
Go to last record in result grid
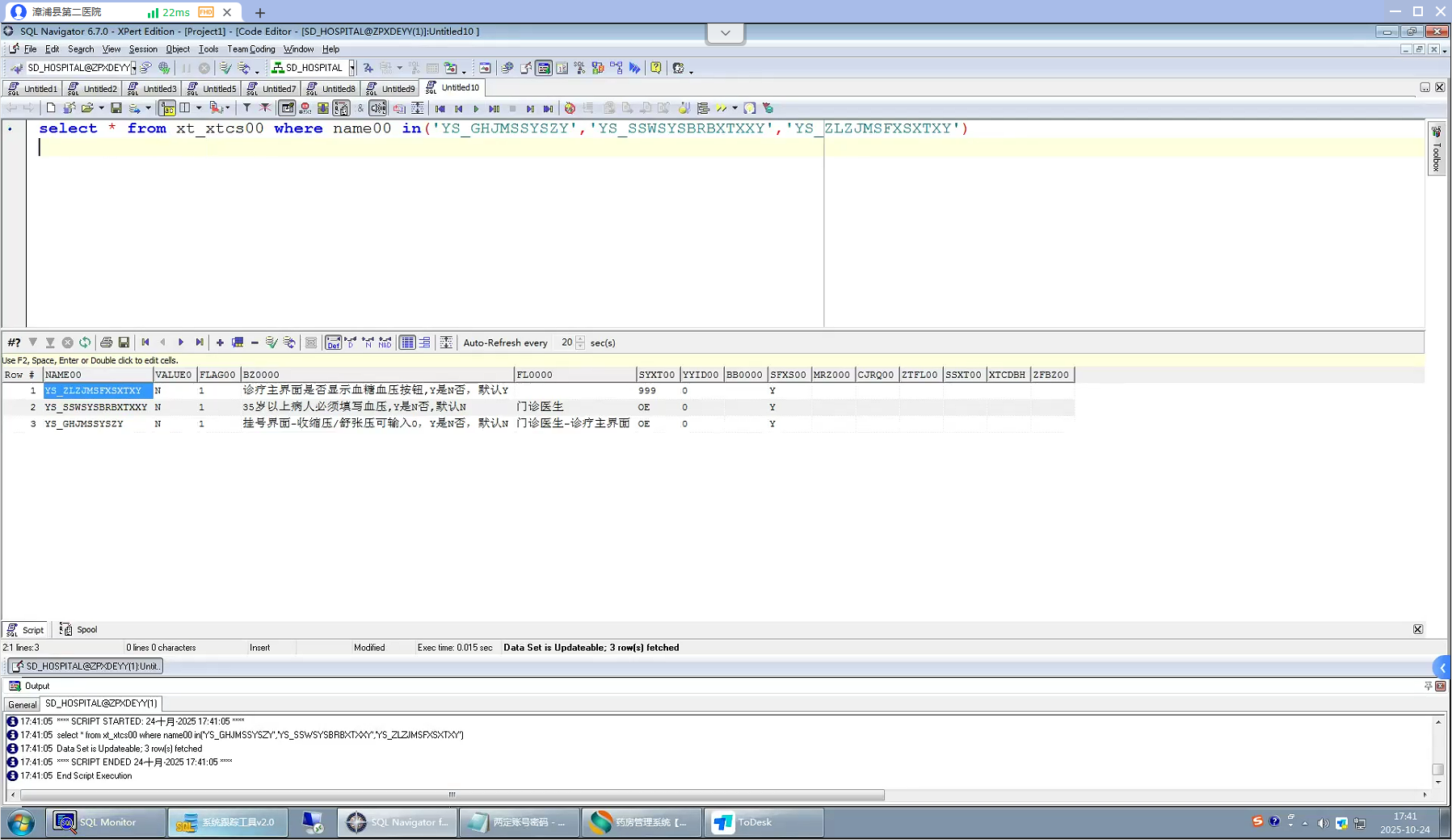click(200, 342)
